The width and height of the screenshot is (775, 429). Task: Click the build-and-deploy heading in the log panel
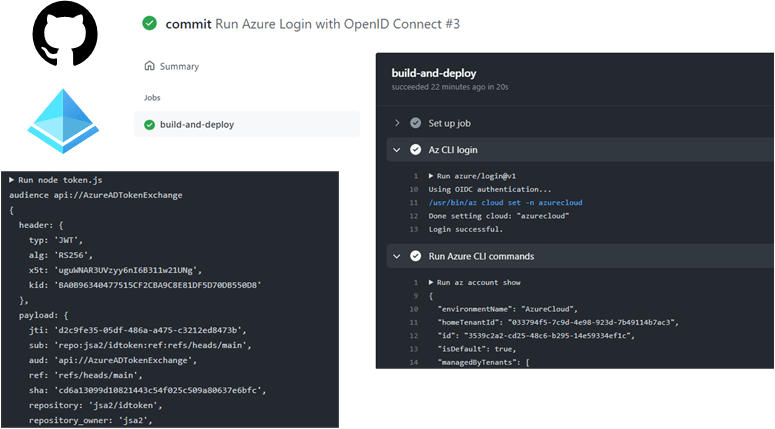(x=433, y=73)
